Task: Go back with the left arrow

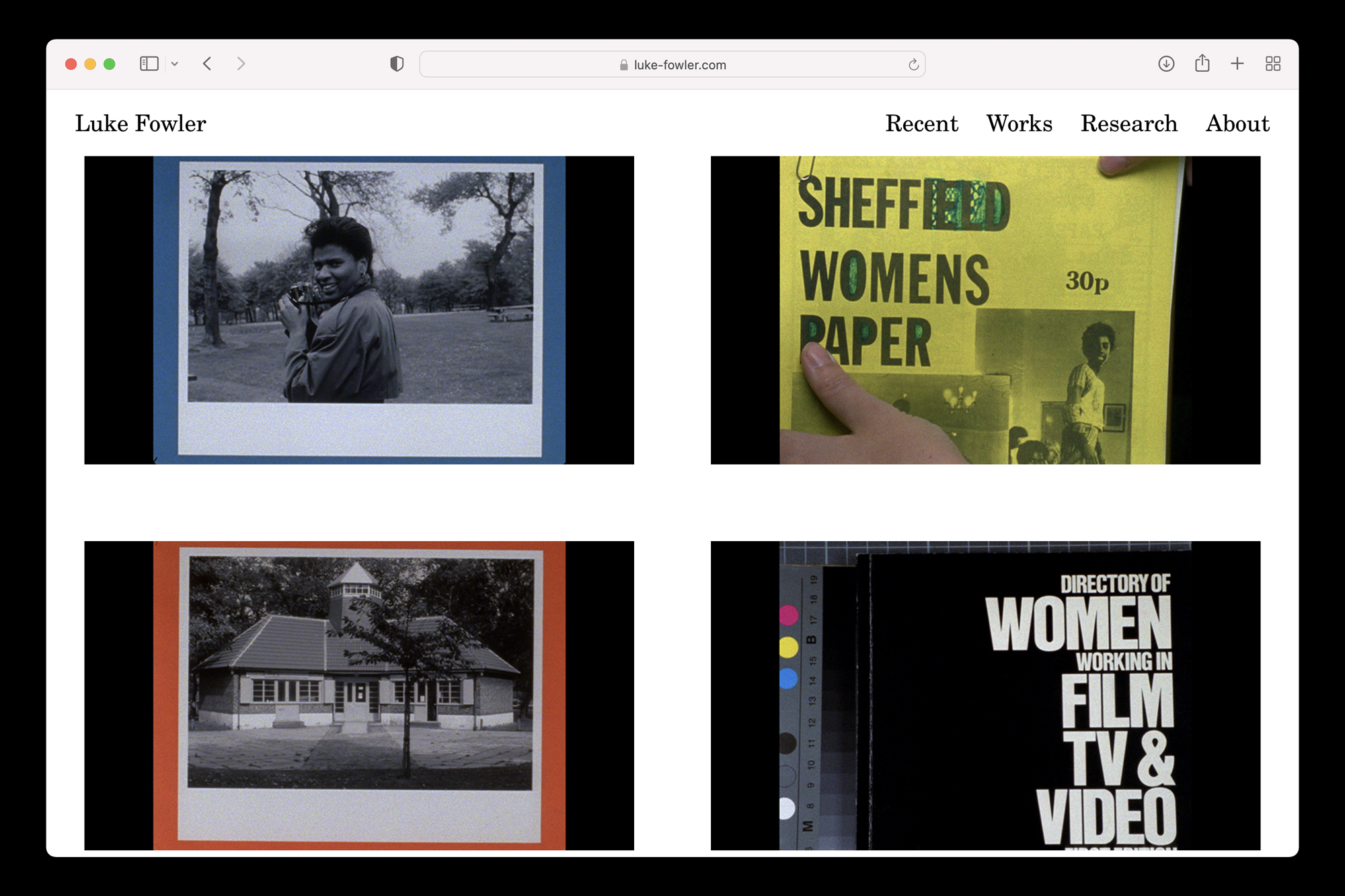Action: (207, 64)
